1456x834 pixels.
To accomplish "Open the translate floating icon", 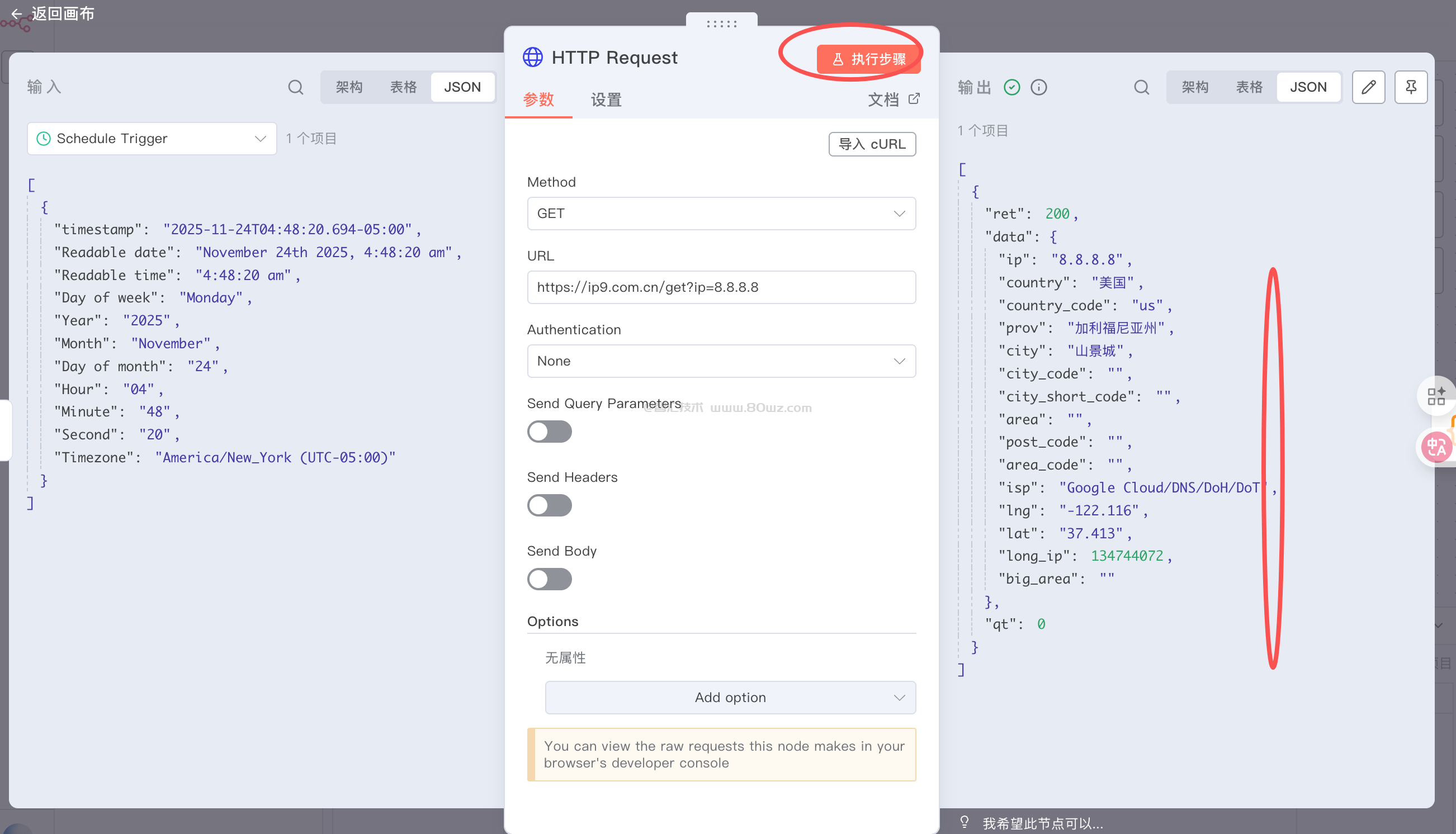I will [1436, 446].
